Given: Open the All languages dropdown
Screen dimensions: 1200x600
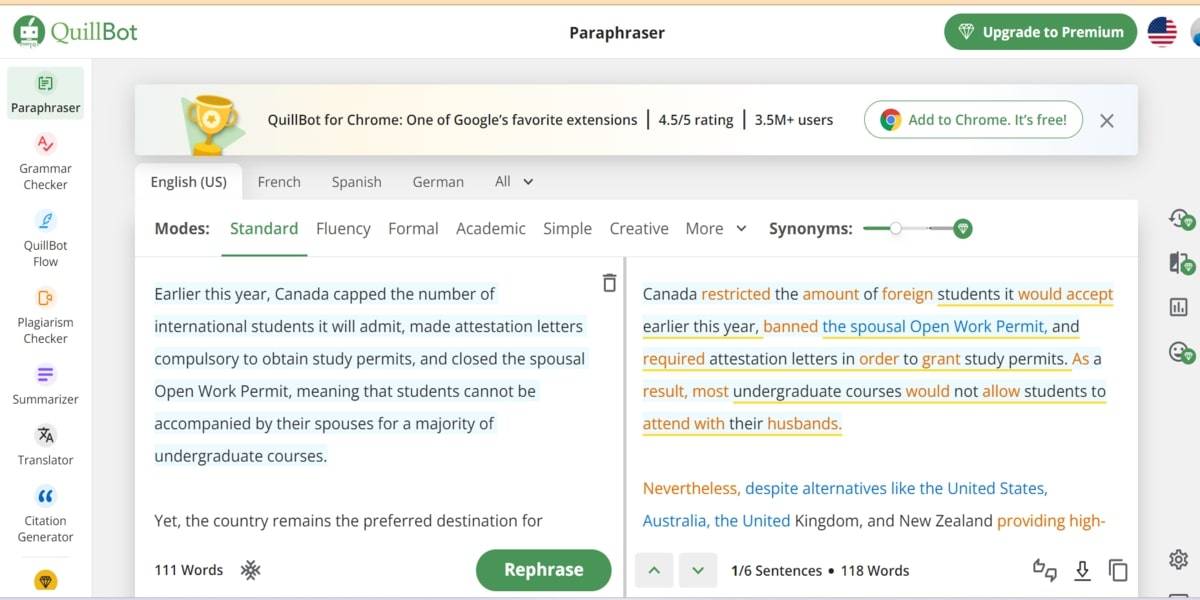Looking at the screenshot, I should pos(512,181).
